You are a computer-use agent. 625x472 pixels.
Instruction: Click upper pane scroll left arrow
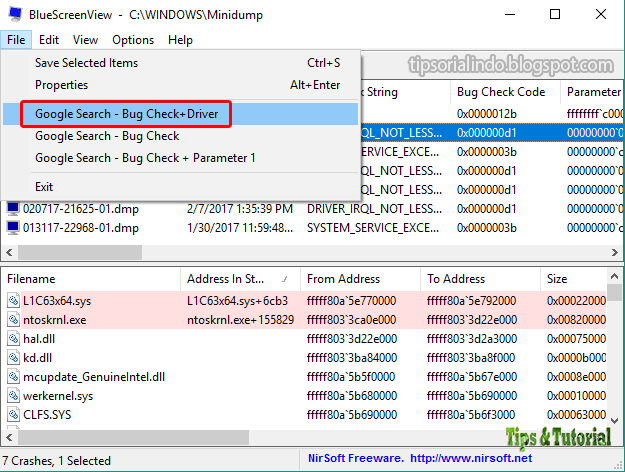(x=9, y=252)
